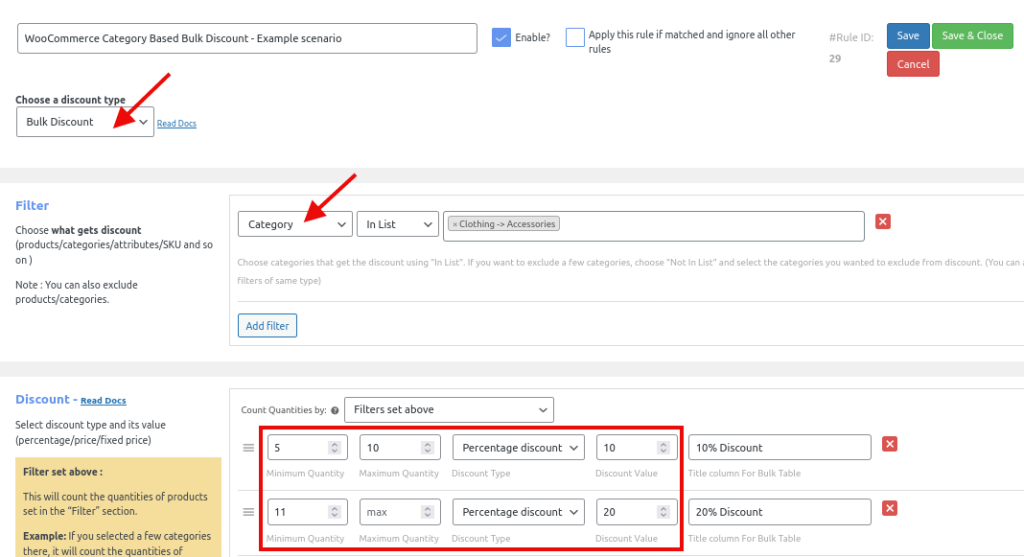Click the Filter section heading

[32, 206]
